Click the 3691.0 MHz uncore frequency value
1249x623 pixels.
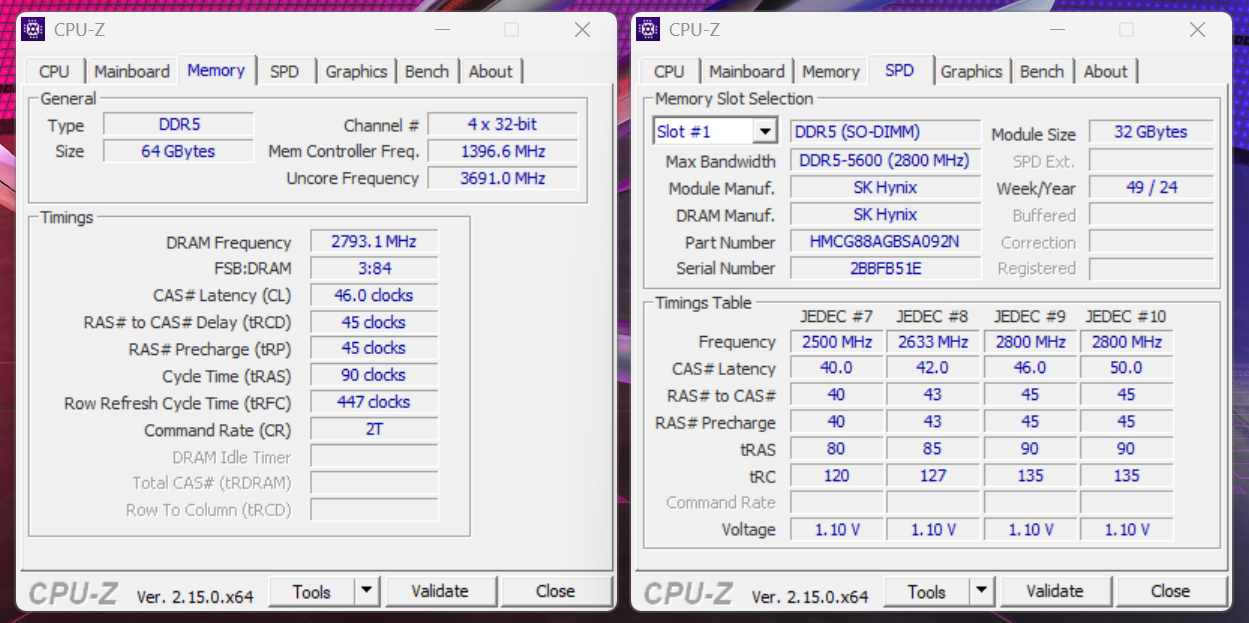pos(503,178)
